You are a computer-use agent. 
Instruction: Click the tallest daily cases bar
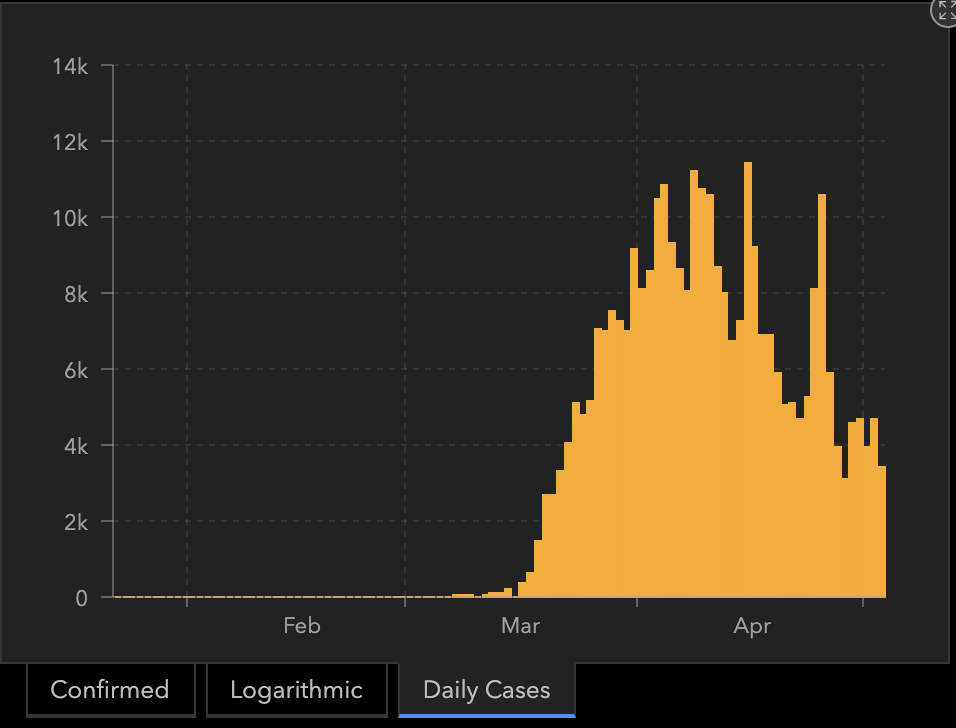coord(748,380)
